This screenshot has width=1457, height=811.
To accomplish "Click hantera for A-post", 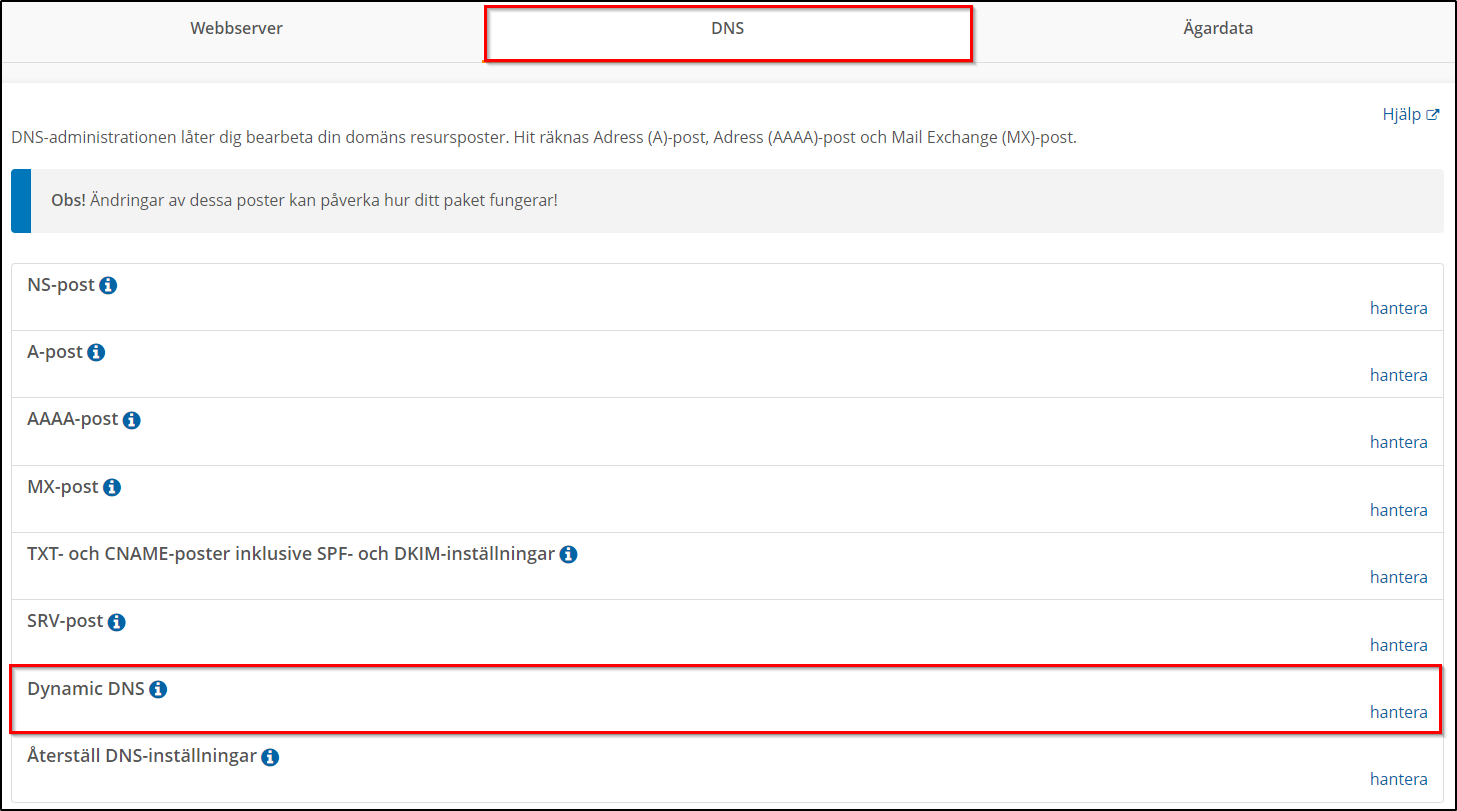I will (x=1398, y=375).
